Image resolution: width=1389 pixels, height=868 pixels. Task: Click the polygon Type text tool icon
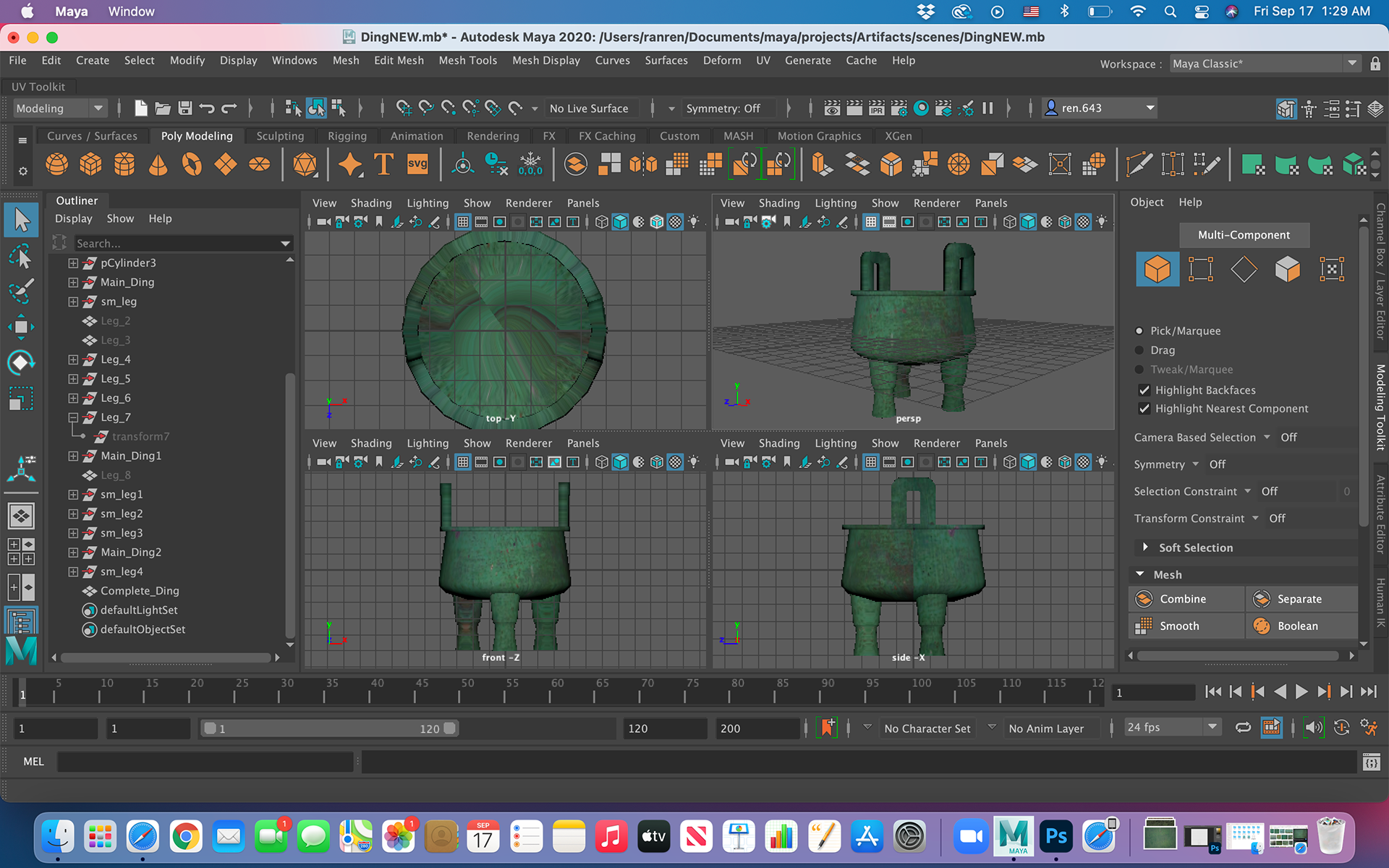tap(383, 164)
